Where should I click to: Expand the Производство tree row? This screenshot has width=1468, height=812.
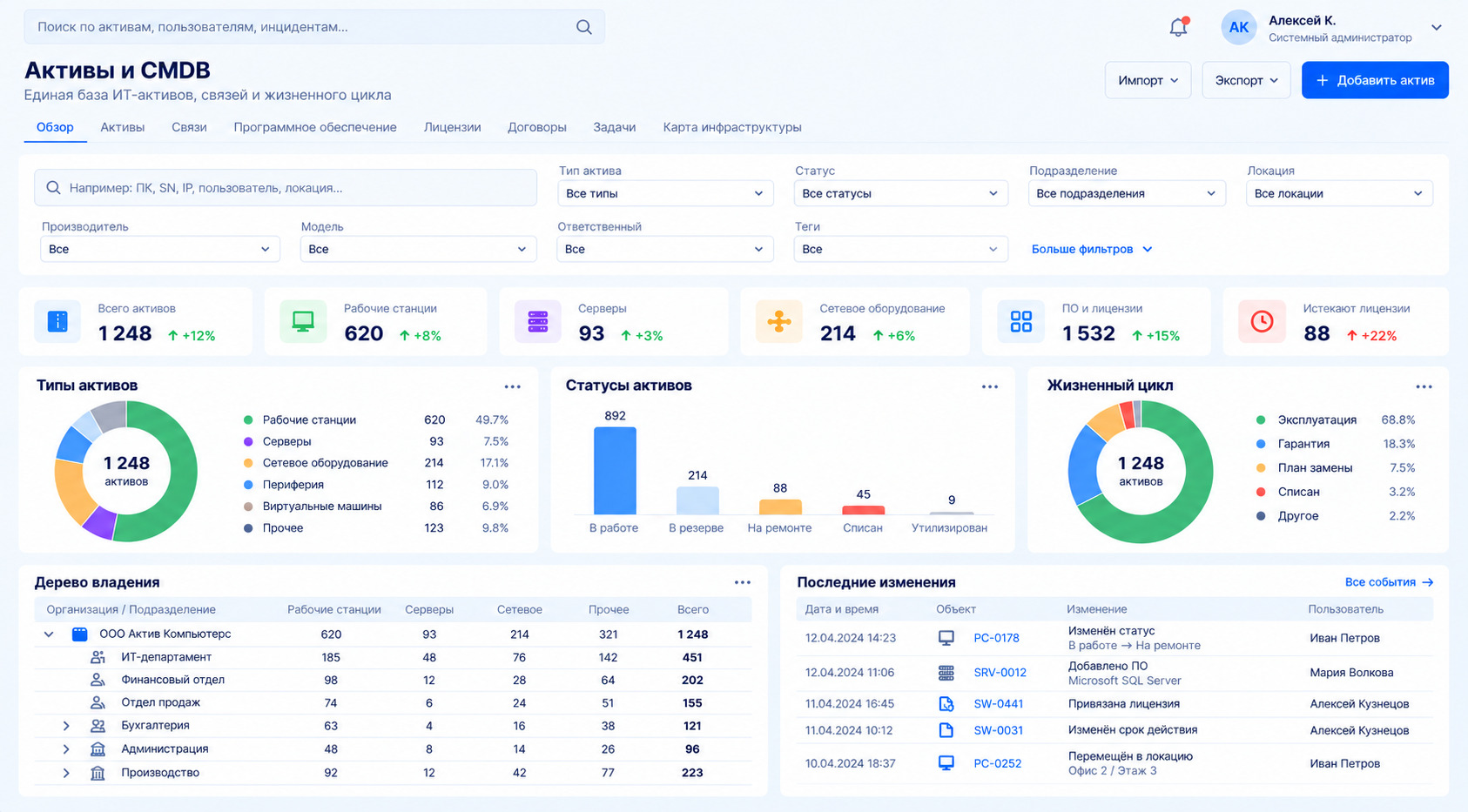(66, 772)
